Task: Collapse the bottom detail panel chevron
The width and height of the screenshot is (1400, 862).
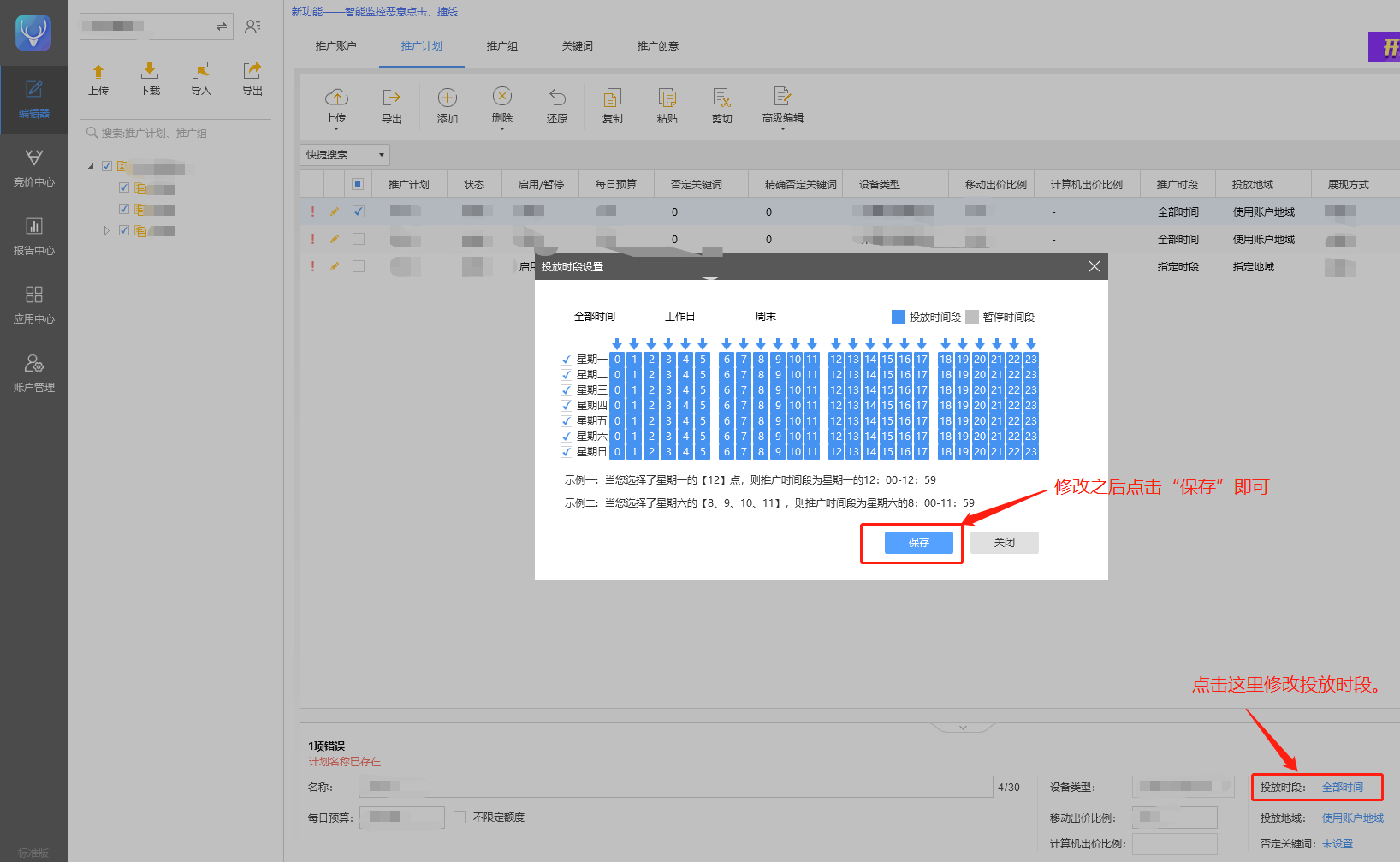Action: click(963, 728)
